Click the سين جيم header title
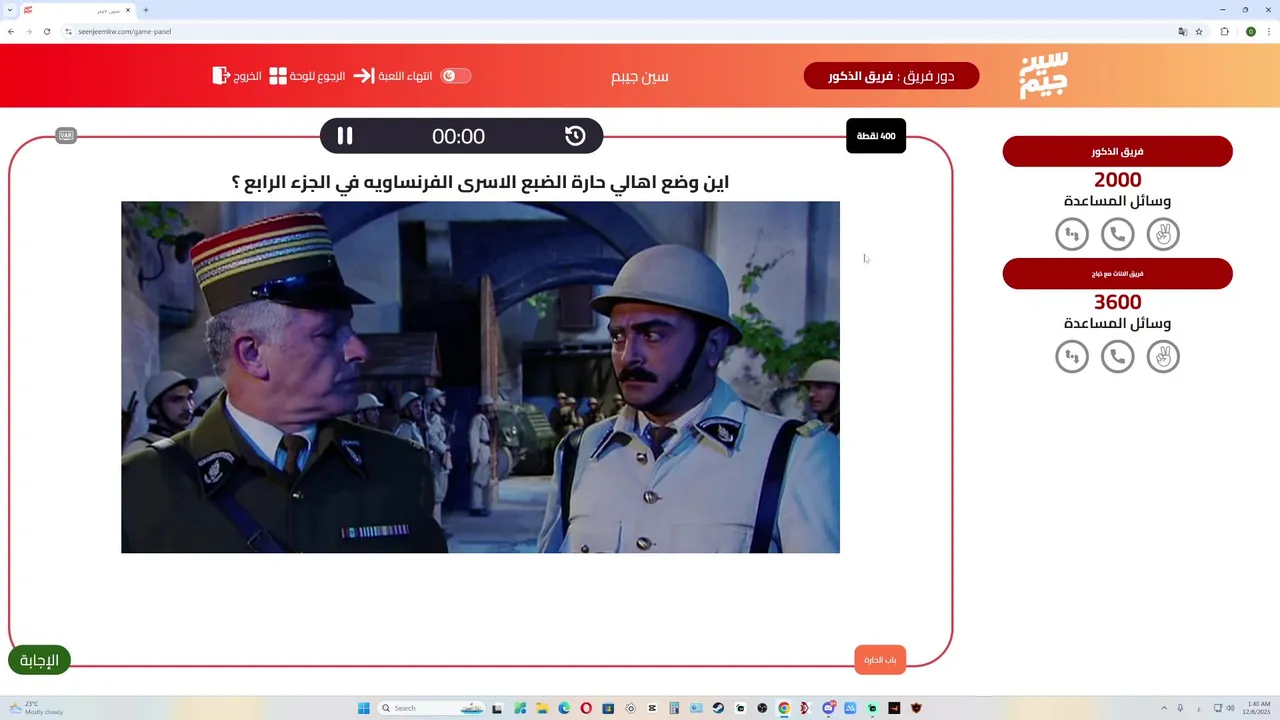1280x720 pixels. click(x=640, y=76)
